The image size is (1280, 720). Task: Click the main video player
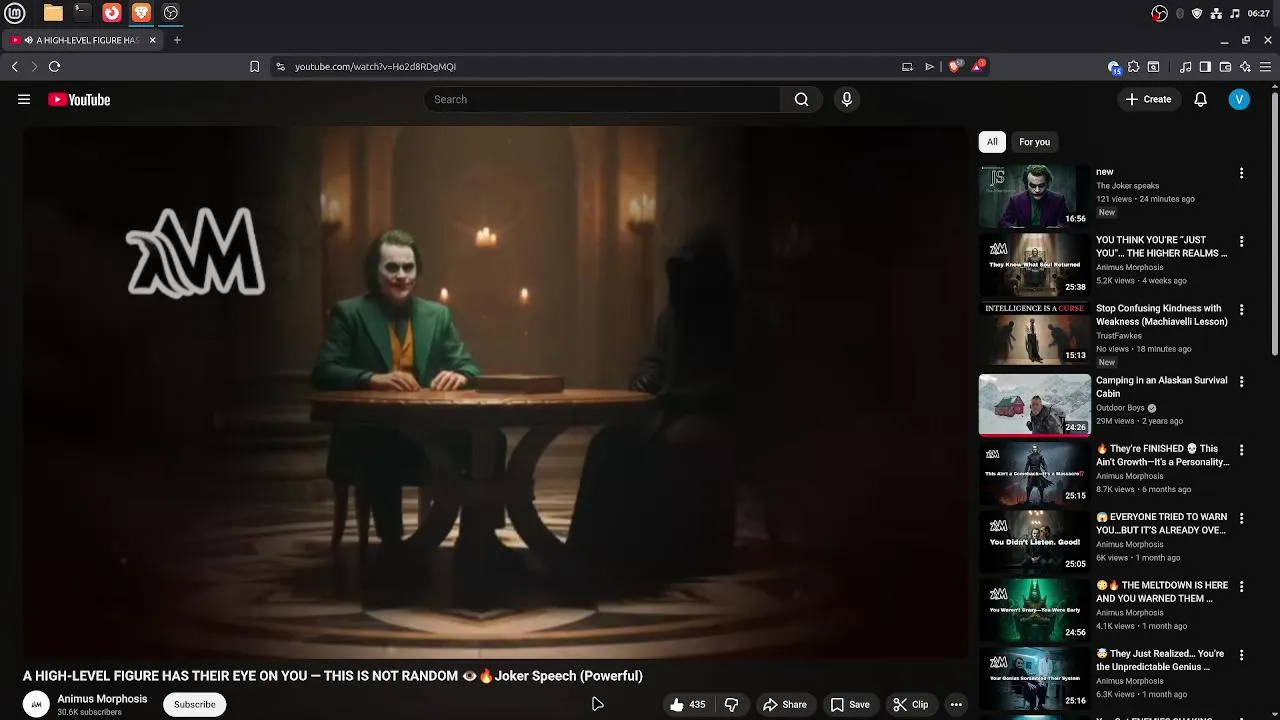(495, 392)
